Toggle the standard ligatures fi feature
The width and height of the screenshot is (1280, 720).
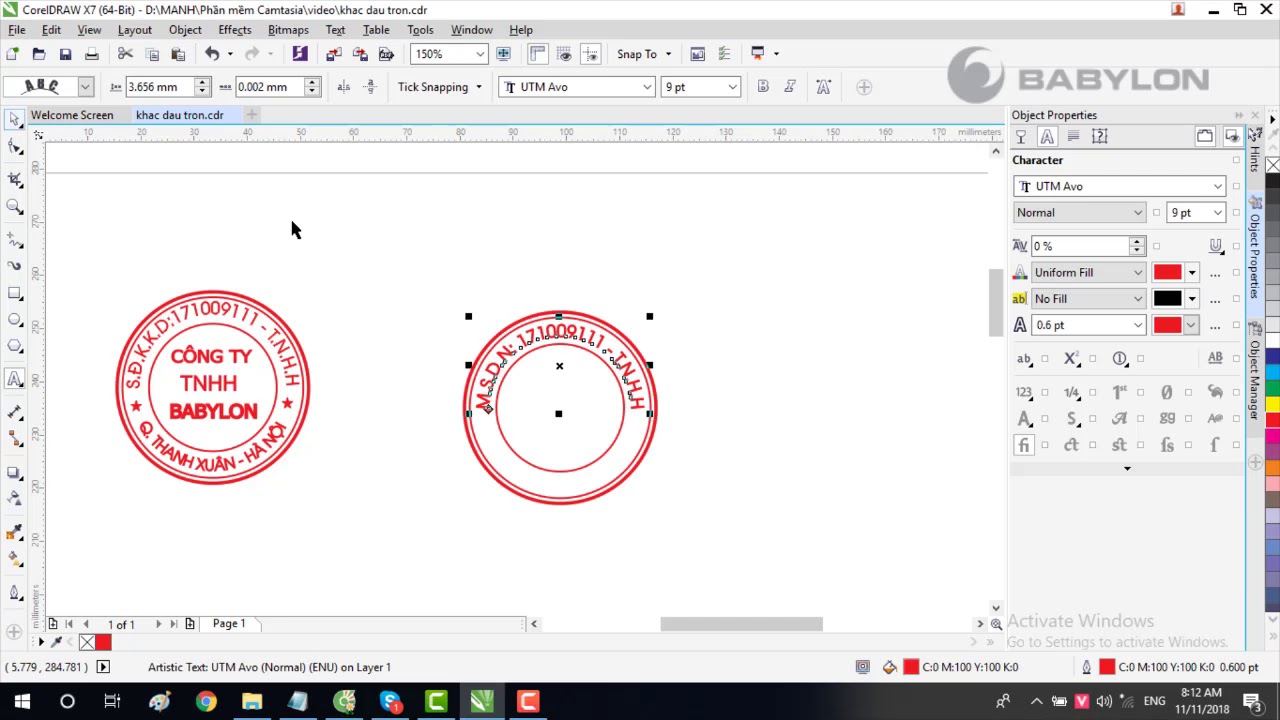click(1024, 445)
